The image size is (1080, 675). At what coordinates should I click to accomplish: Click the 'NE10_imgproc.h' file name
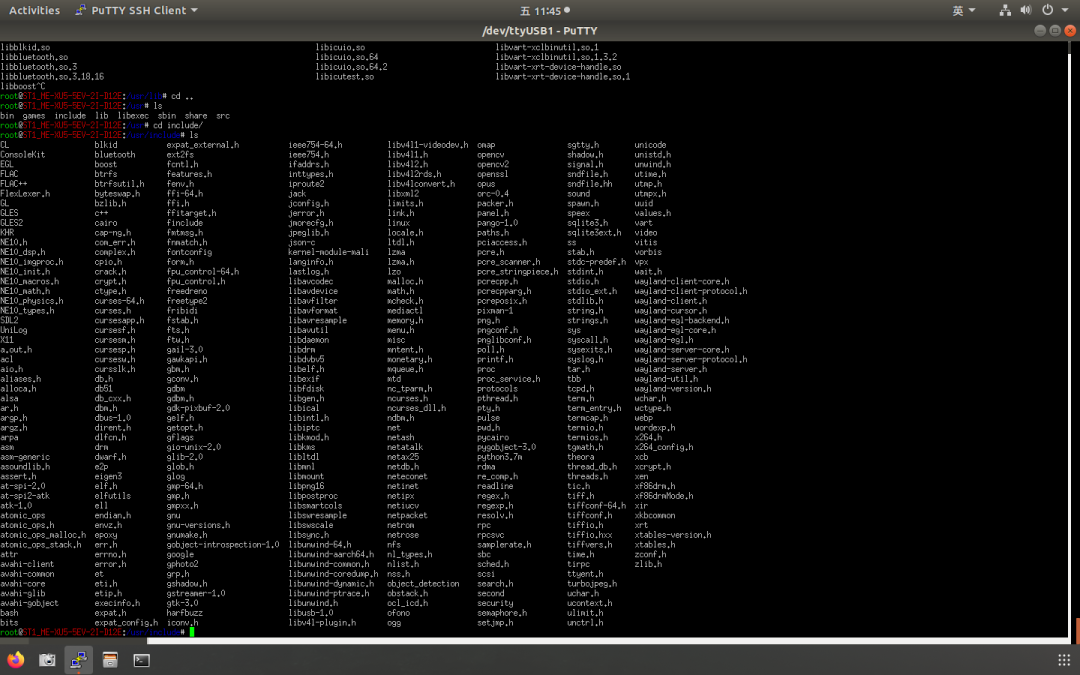[x=32, y=262]
